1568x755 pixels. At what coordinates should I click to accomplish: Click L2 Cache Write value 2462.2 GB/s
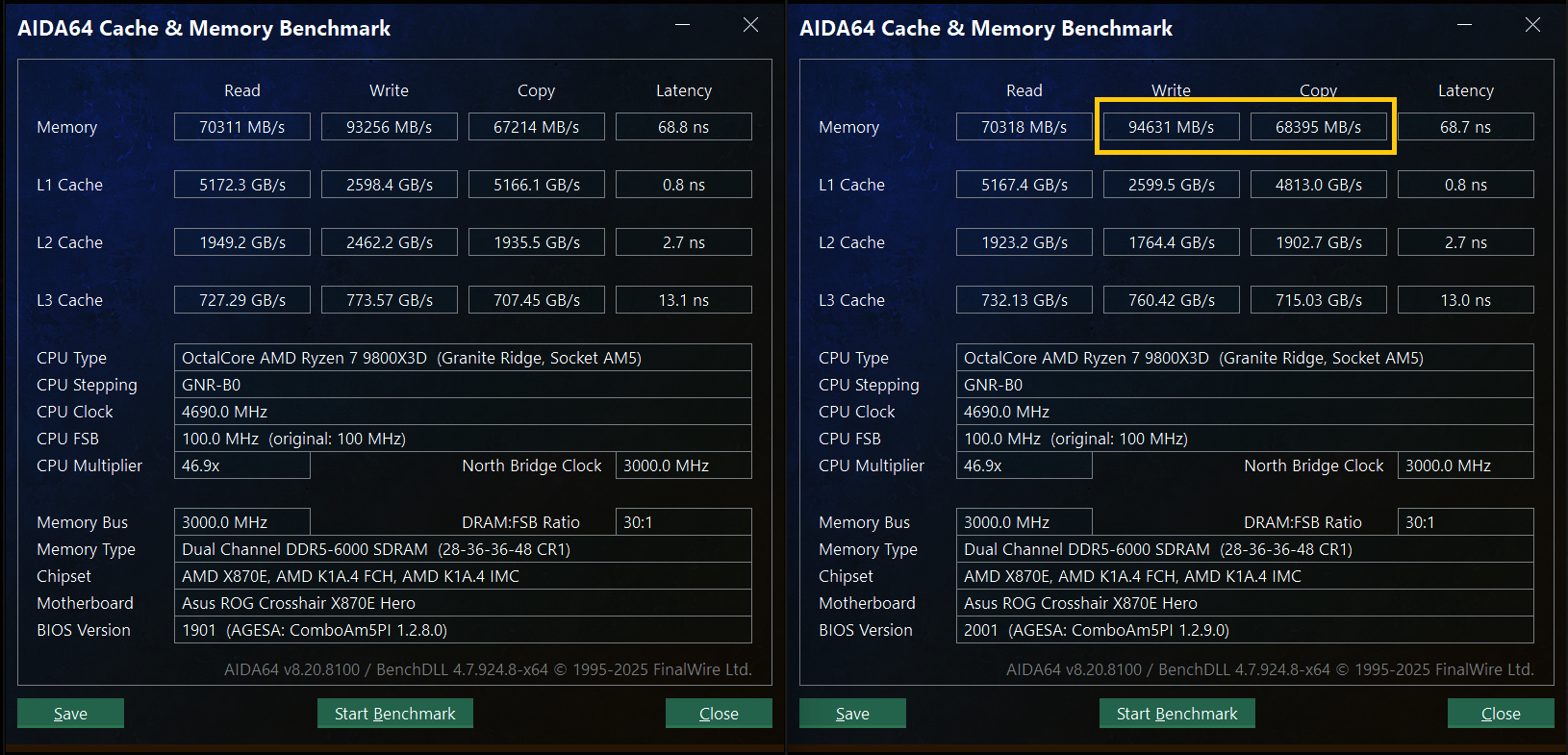390,242
